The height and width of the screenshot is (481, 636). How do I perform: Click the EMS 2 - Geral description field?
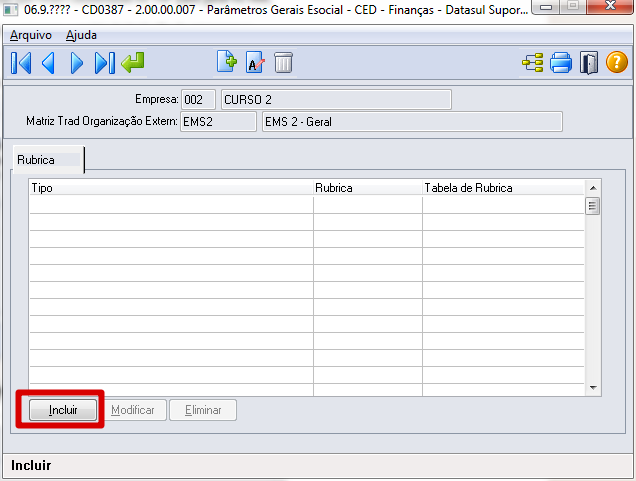point(412,122)
